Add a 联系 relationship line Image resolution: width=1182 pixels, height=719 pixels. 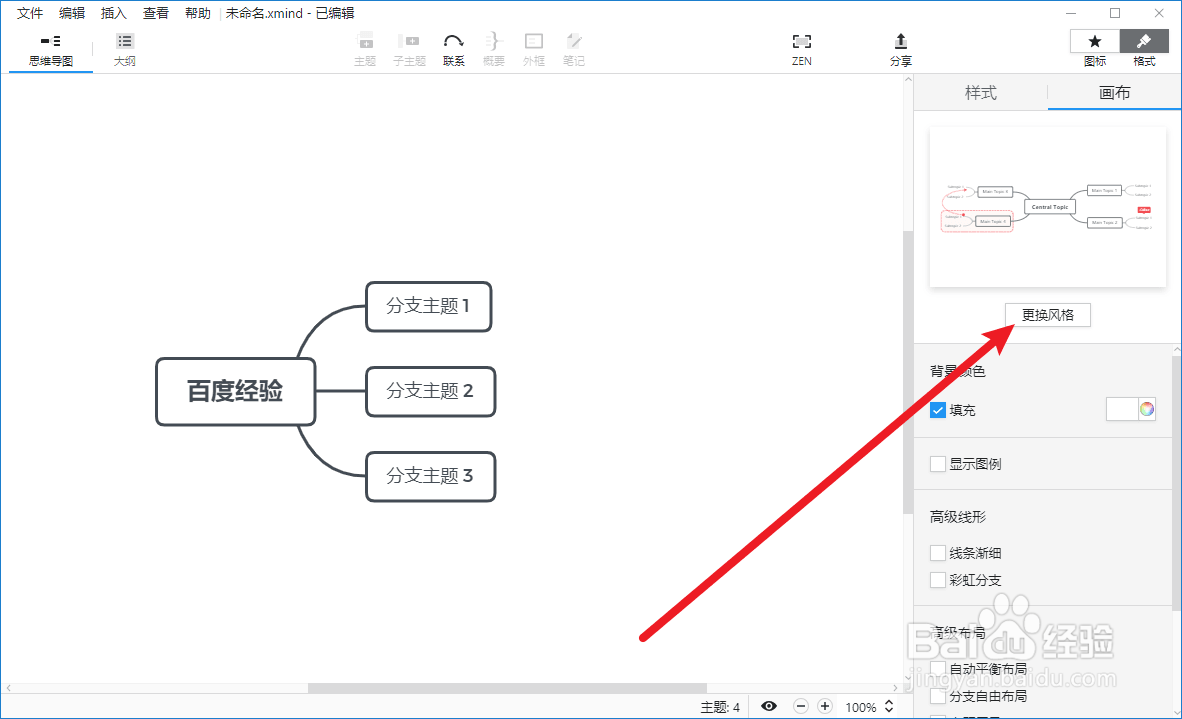pyautogui.click(x=454, y=50)
